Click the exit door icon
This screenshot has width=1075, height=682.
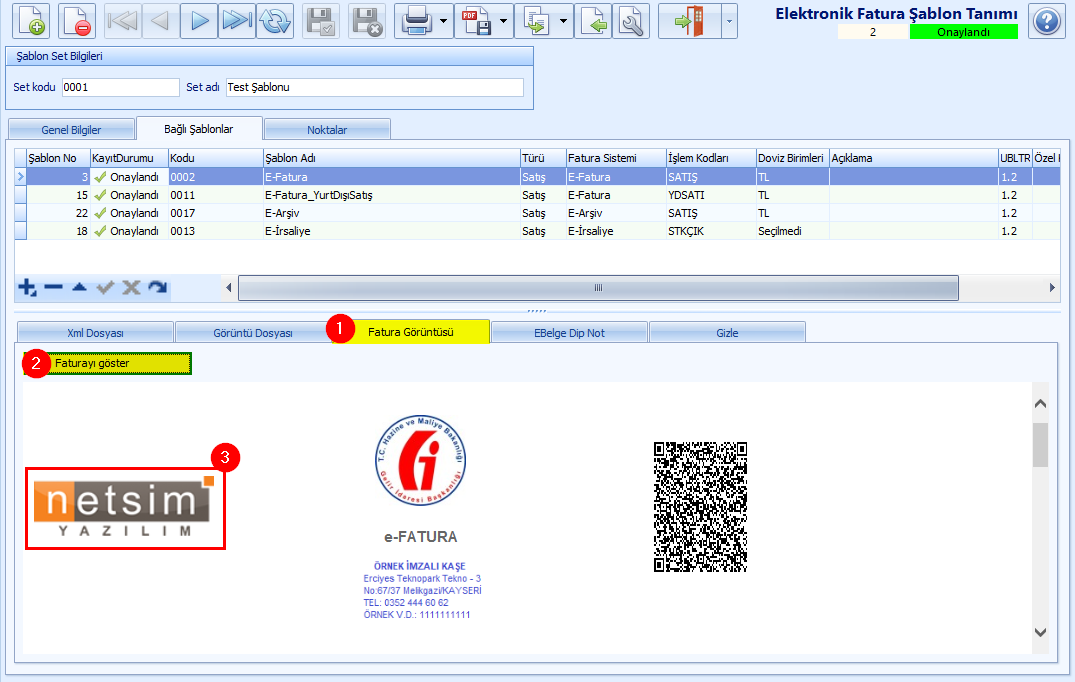coord(689,21)
